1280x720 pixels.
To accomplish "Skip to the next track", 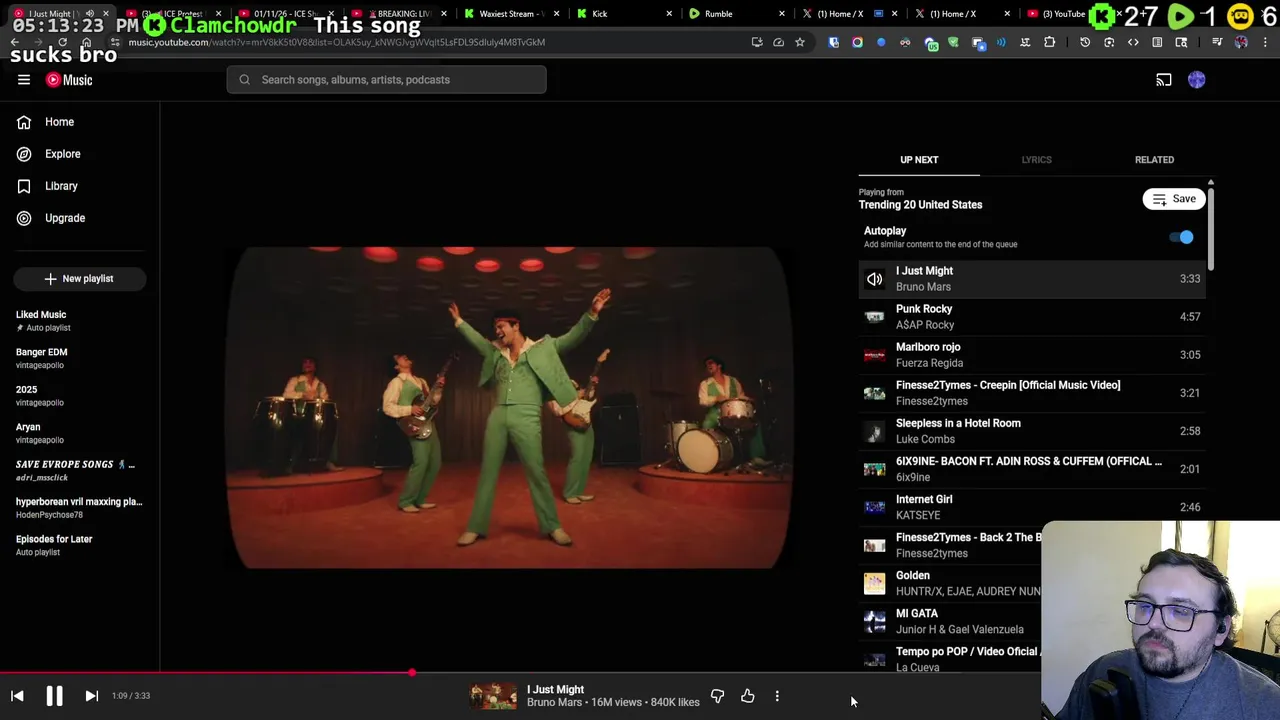I will [91, 696].
